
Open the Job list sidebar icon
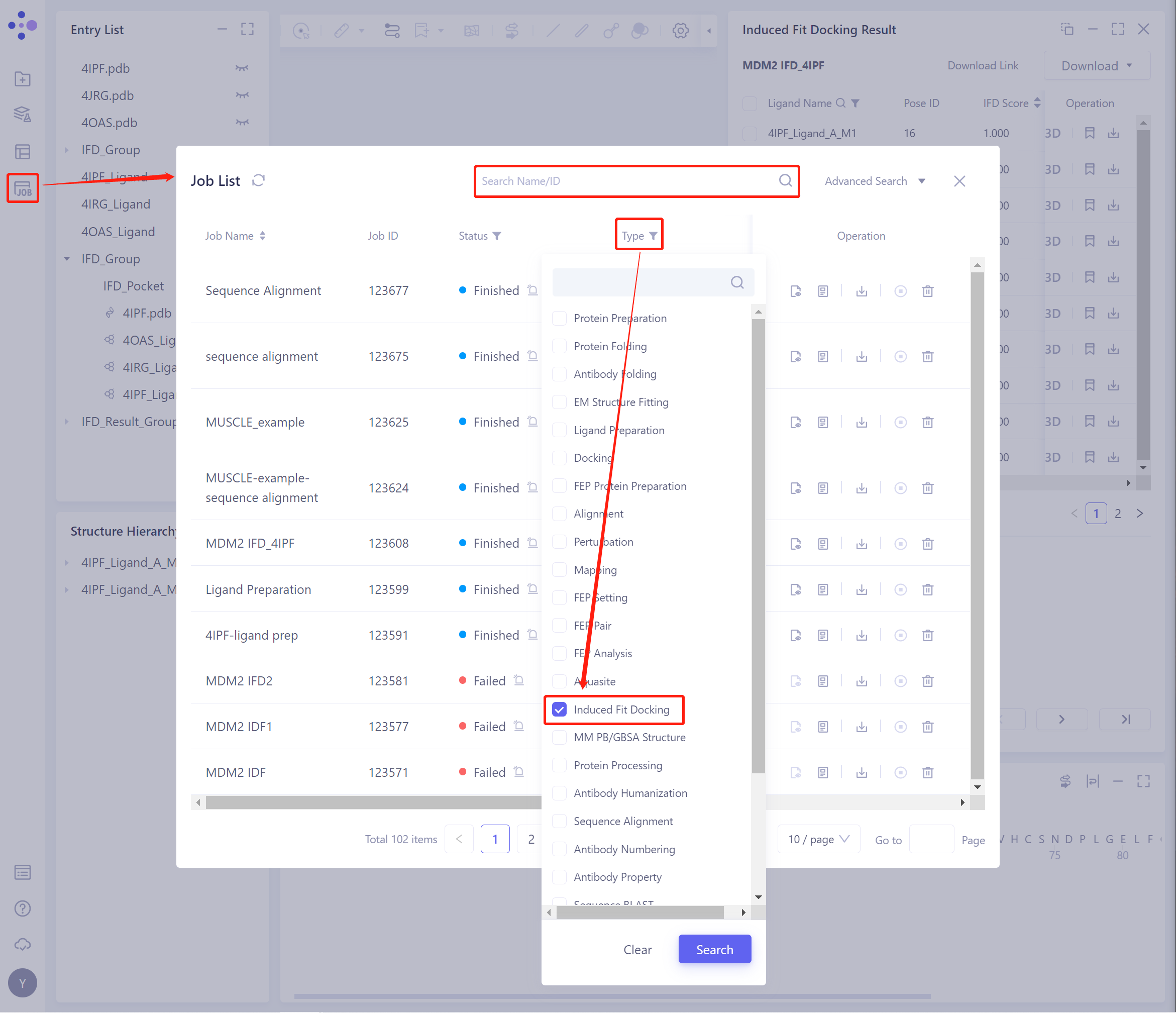pos(23,188)
